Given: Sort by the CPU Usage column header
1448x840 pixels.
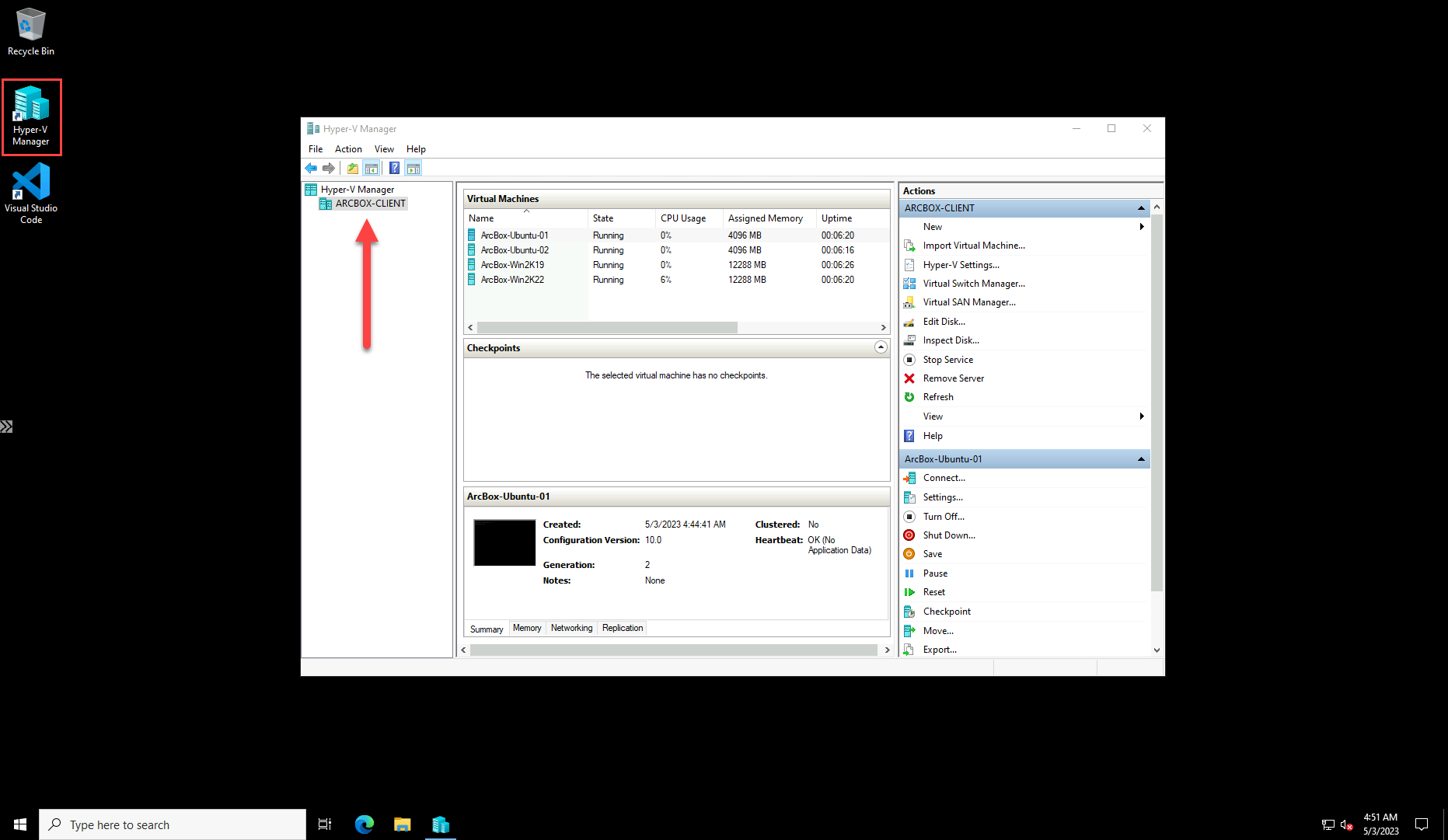Looking at the screenshot, I should [x=689, y=218].
